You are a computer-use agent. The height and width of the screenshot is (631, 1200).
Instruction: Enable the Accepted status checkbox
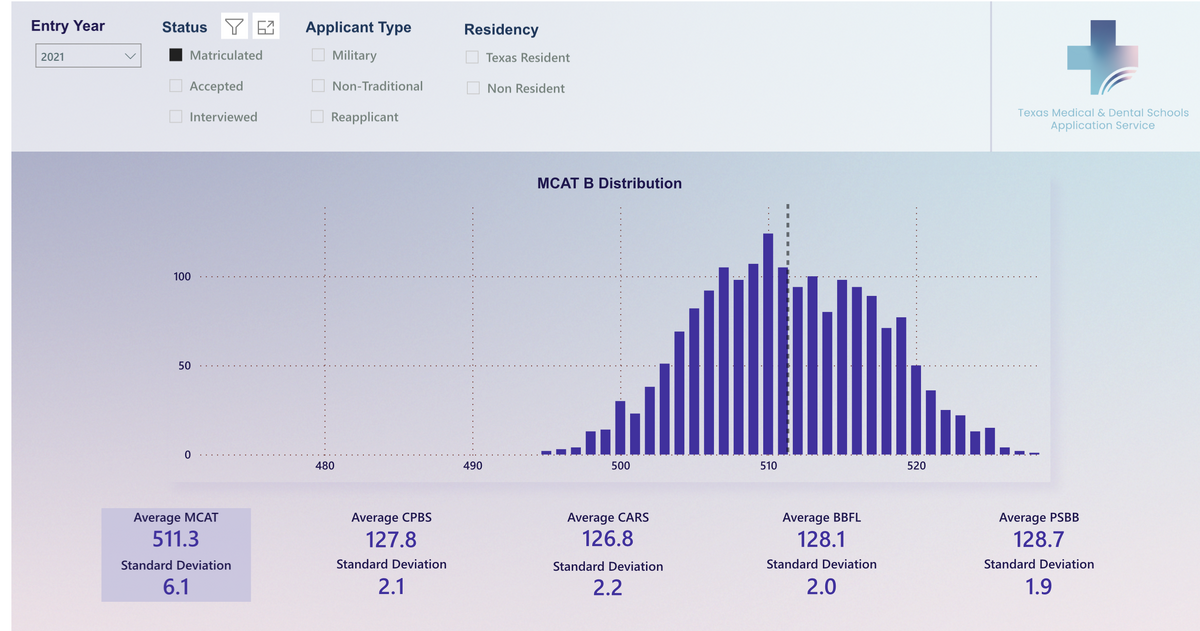tap(176, 86)
